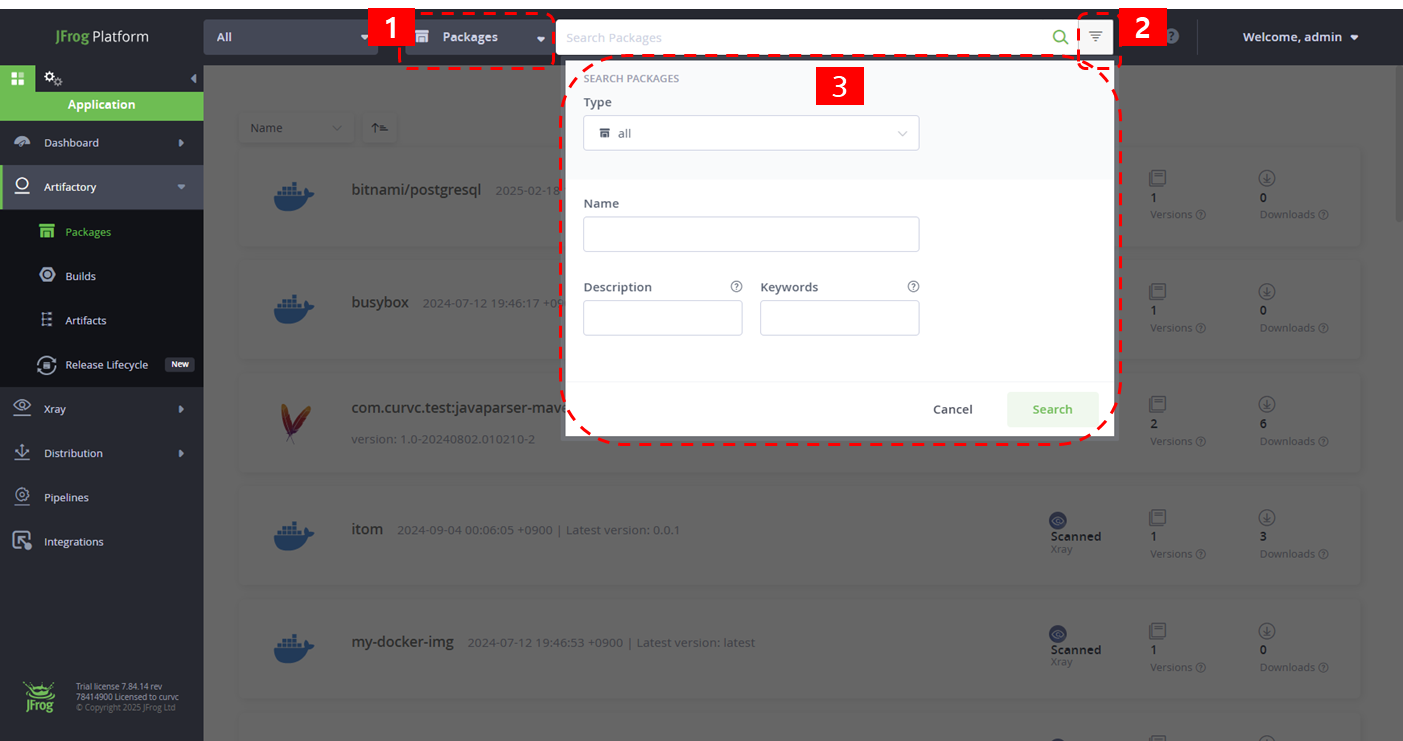
Task: Open the Type all dropdown
Action: point(751,133)
